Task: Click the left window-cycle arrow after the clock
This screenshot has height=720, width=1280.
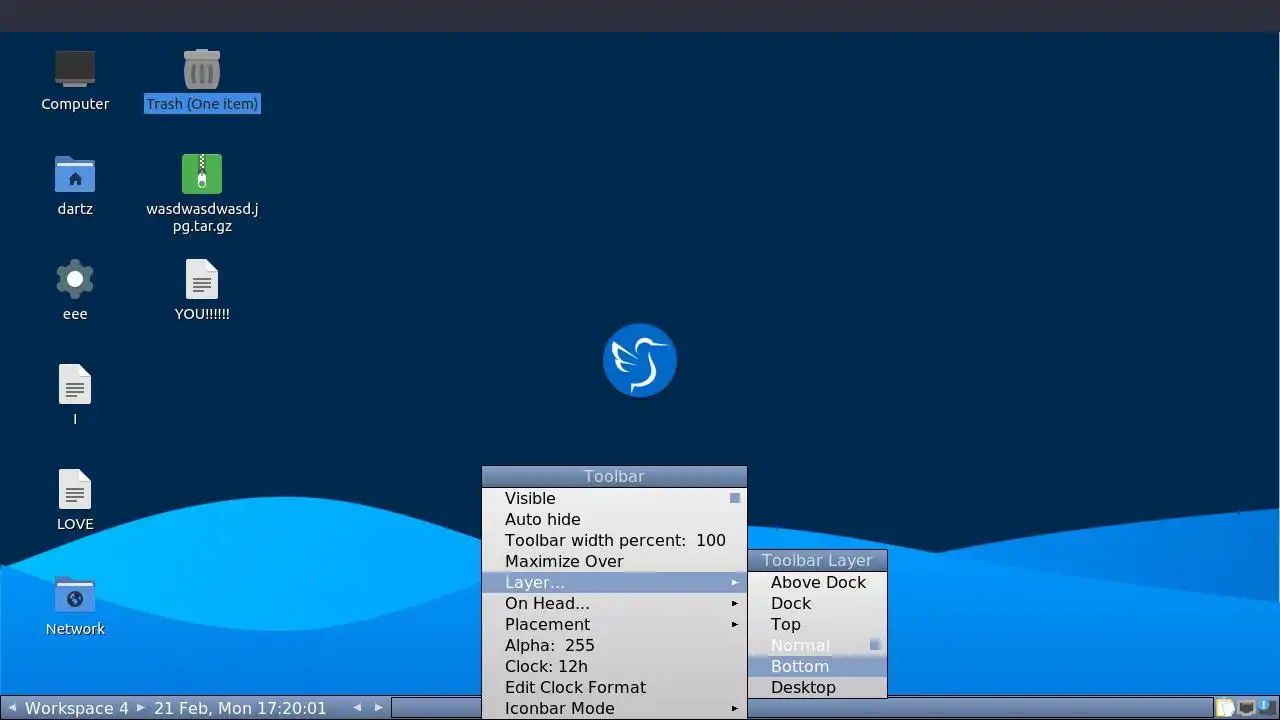Action: tap(357, 708)
